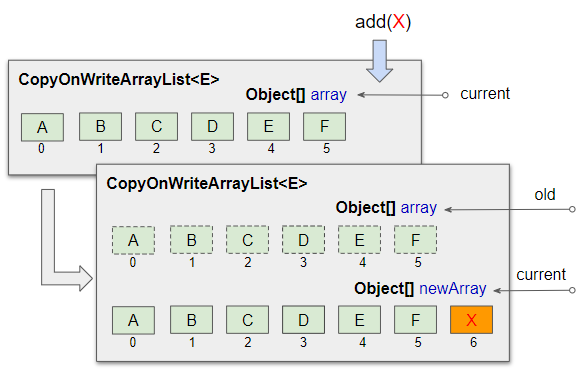This screenshot has height=373, width=584.
Task: Select the add(X) label at top
Action: [x=383, y=22]
